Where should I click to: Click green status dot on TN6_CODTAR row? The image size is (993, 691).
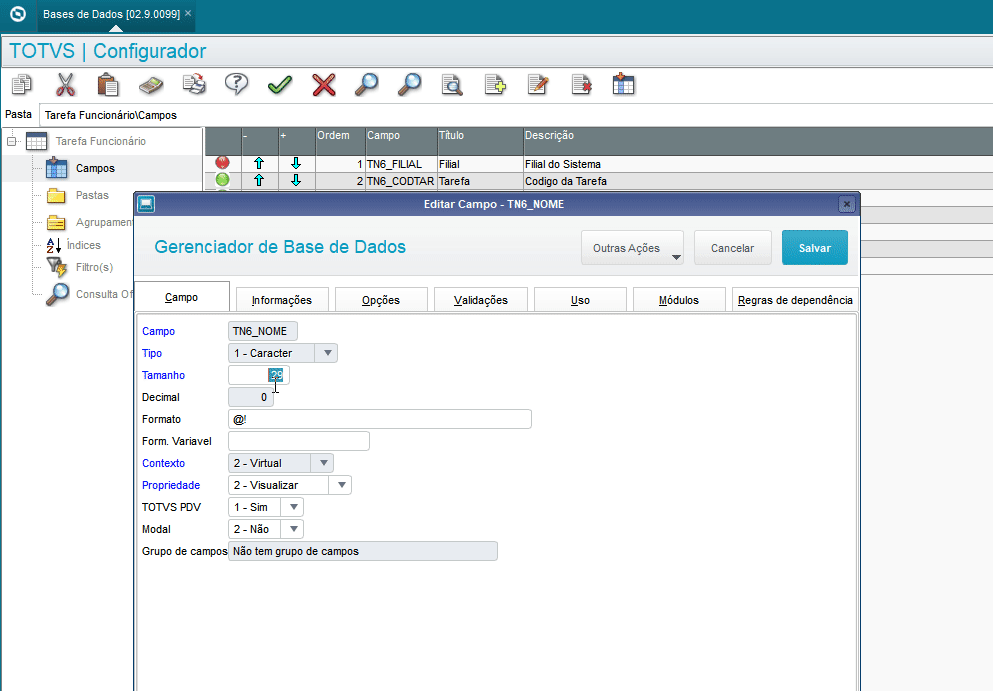[x=222, y=180]
